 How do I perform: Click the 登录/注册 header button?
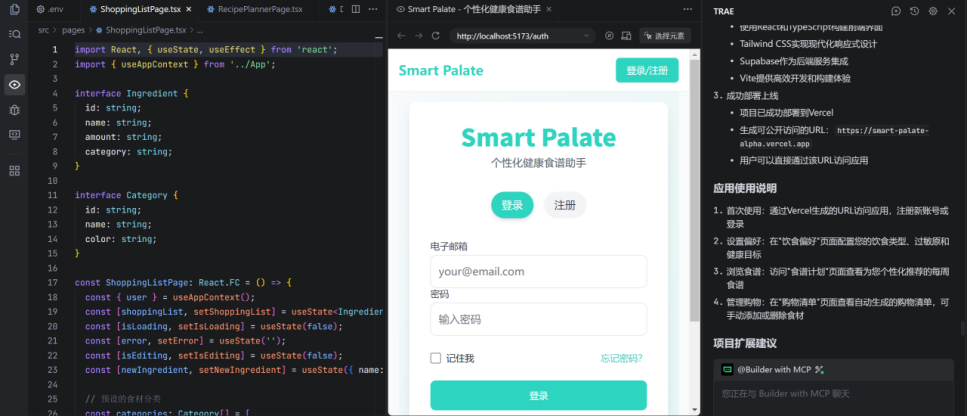647,70
